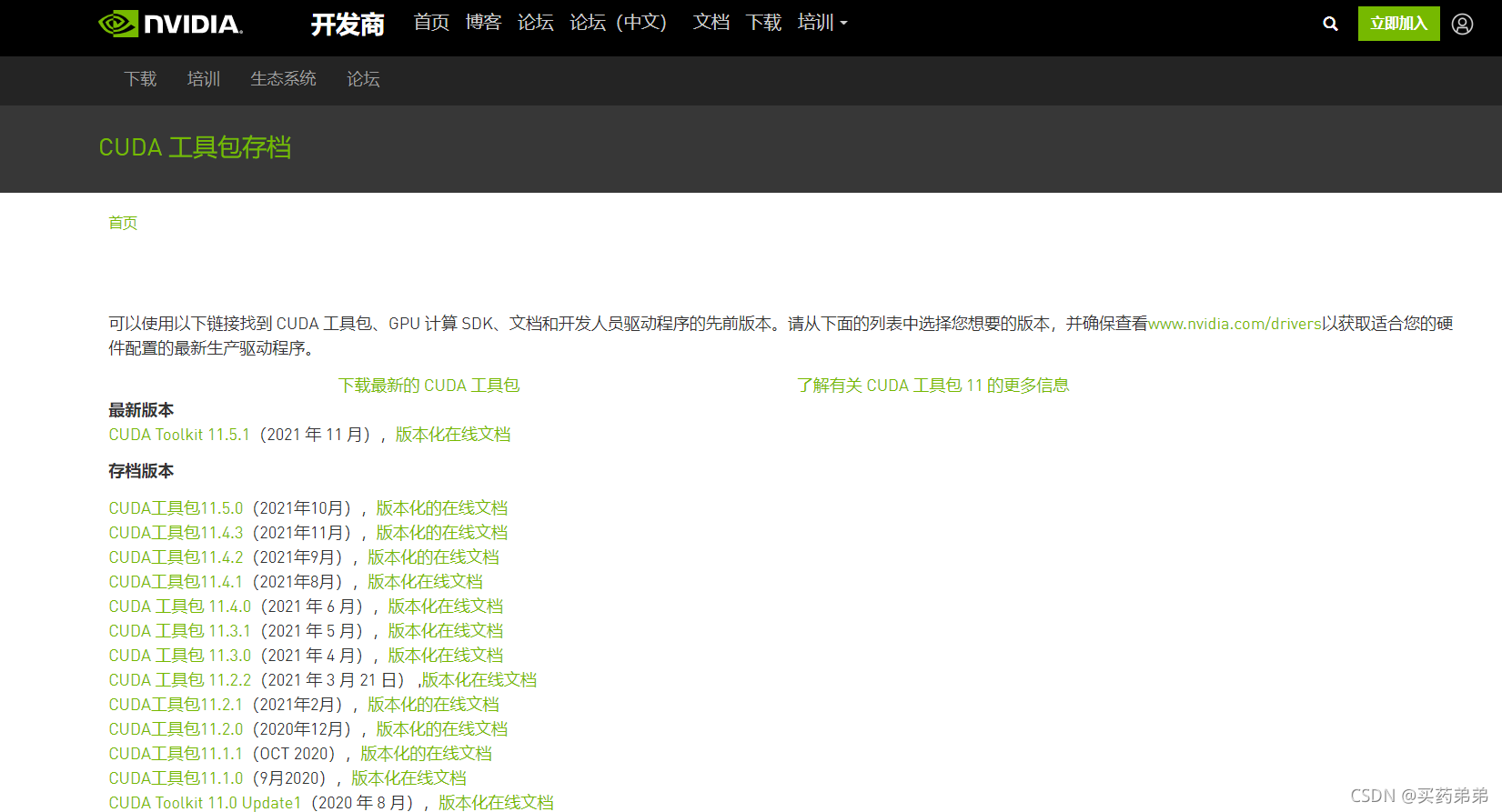
Task: Open CUDA Toolkit 11.0 Update1 link
Action: [205, 802]
